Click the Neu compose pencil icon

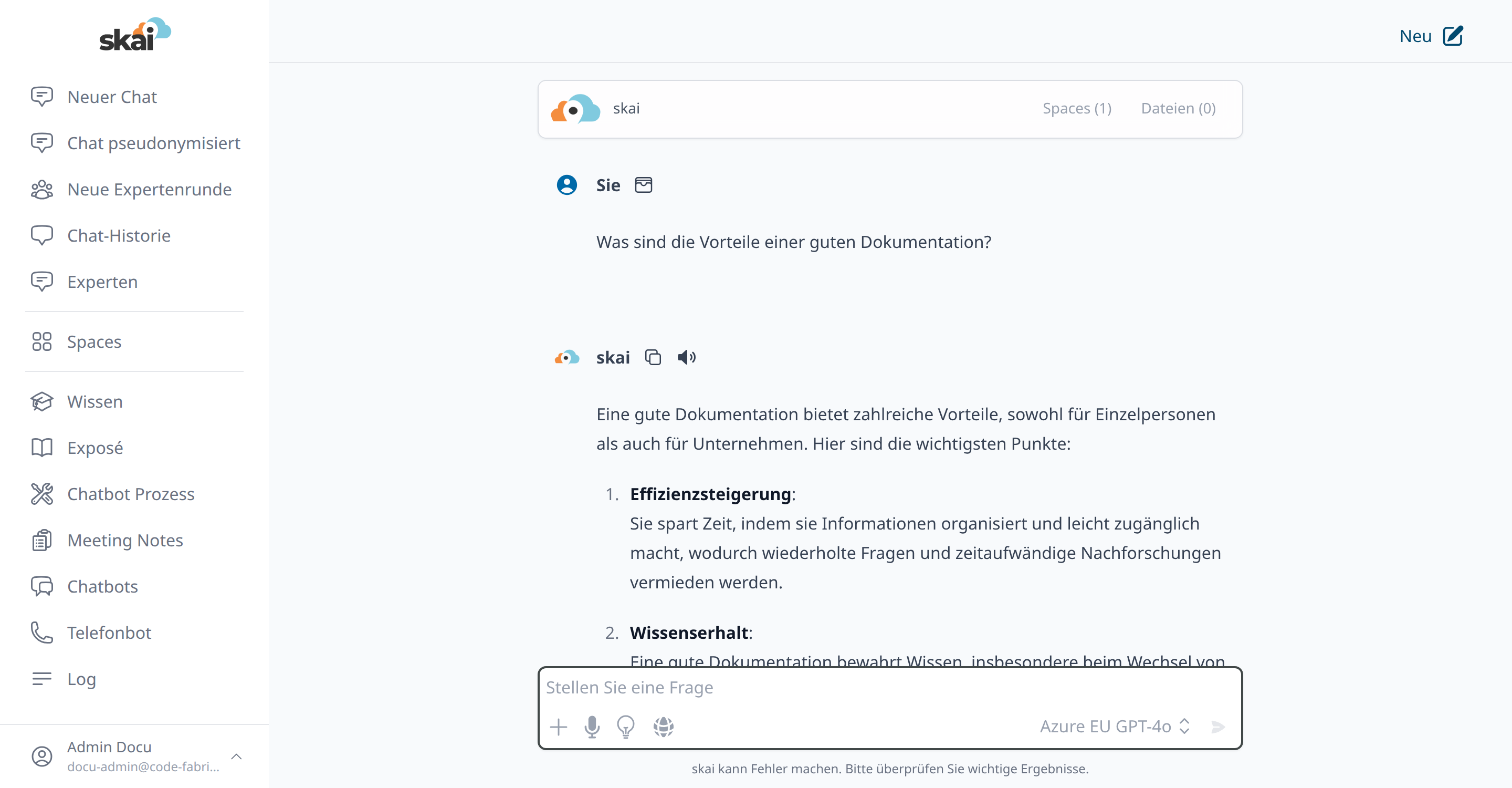1453,36
